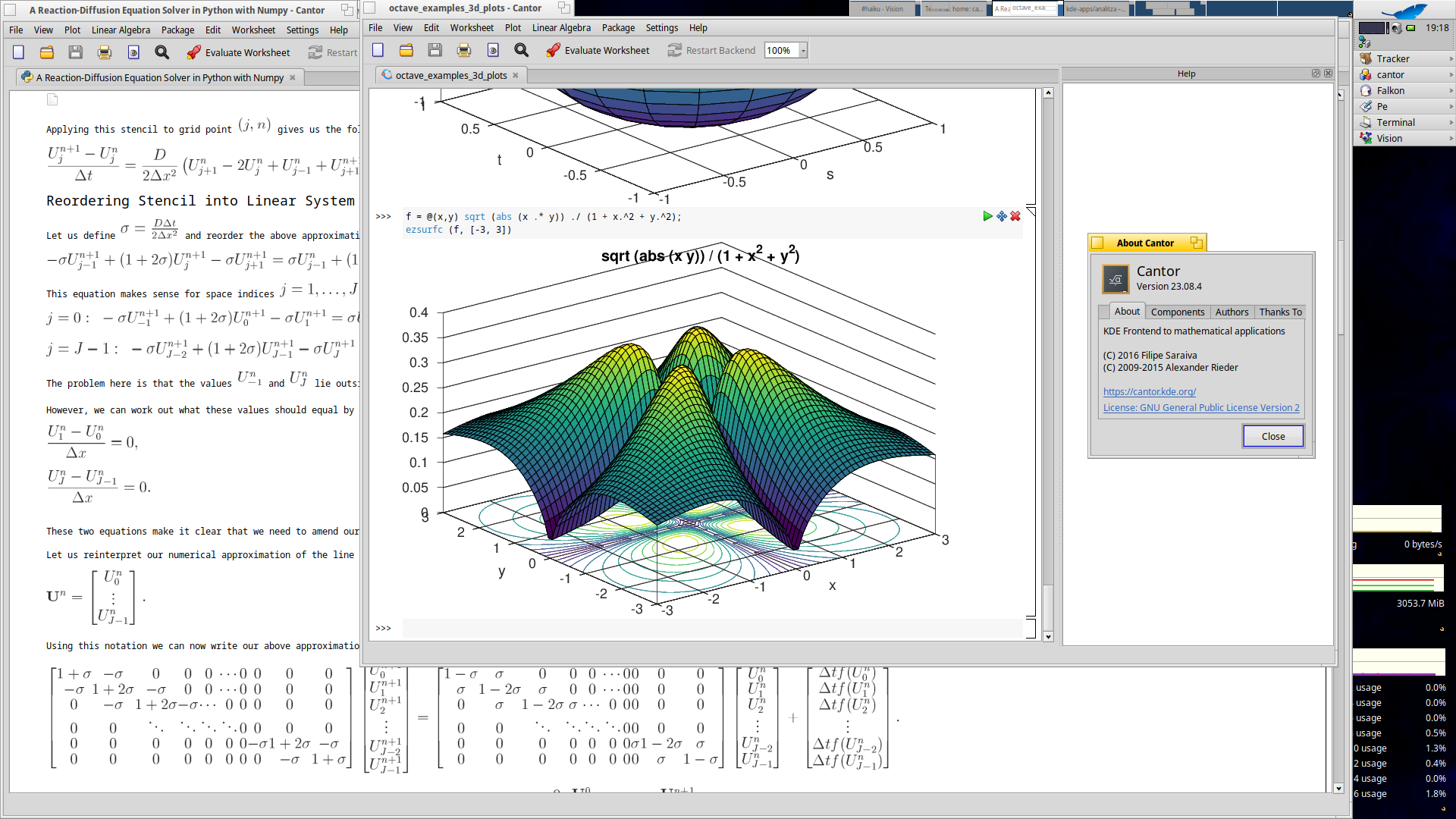Open Linear Algebra menu in octave_examples window
The height and width of the screenshot is (819, 1456).
(561, 28)
